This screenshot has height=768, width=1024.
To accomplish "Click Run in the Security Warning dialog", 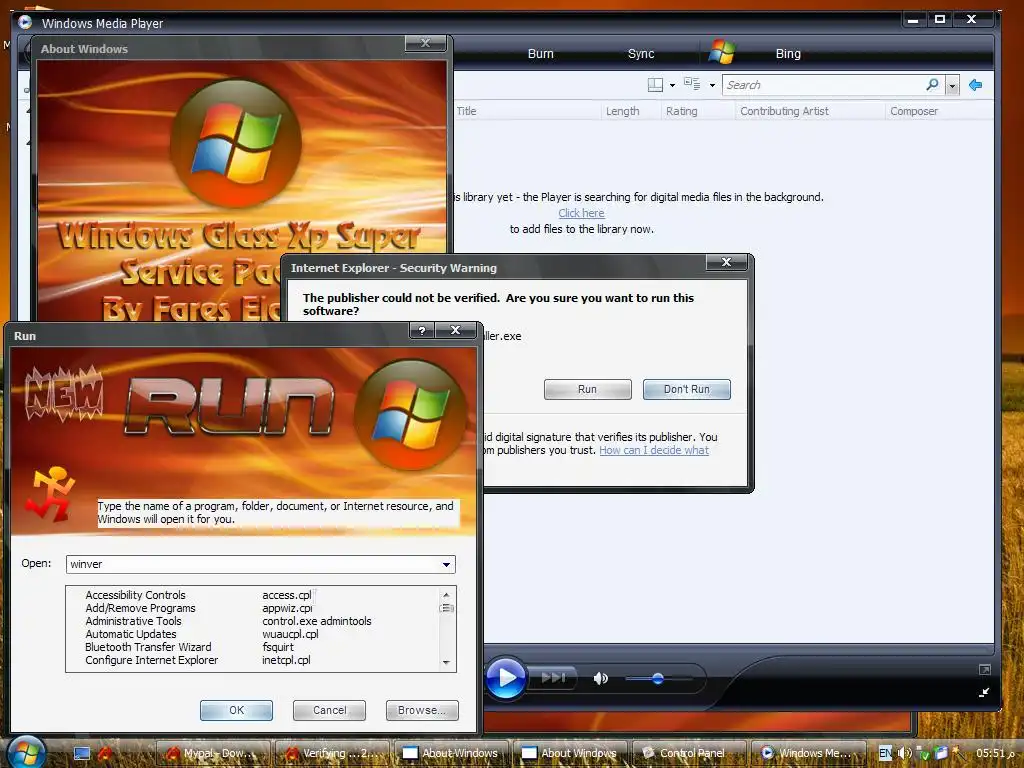I will [587, 389].
